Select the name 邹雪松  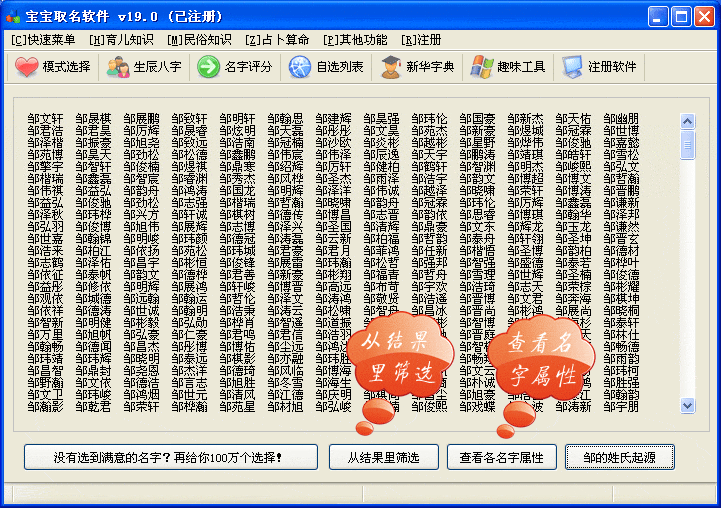[621, 154]
